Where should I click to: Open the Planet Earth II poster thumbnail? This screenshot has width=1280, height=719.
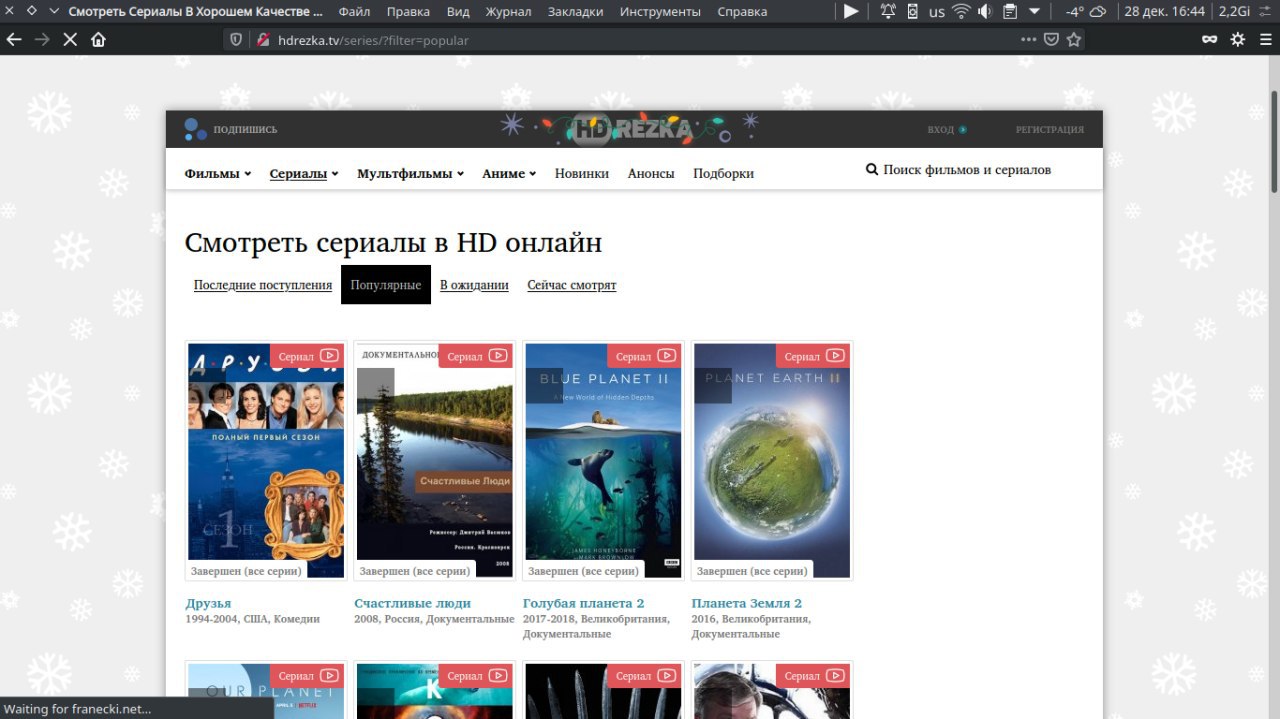point(772,461)
